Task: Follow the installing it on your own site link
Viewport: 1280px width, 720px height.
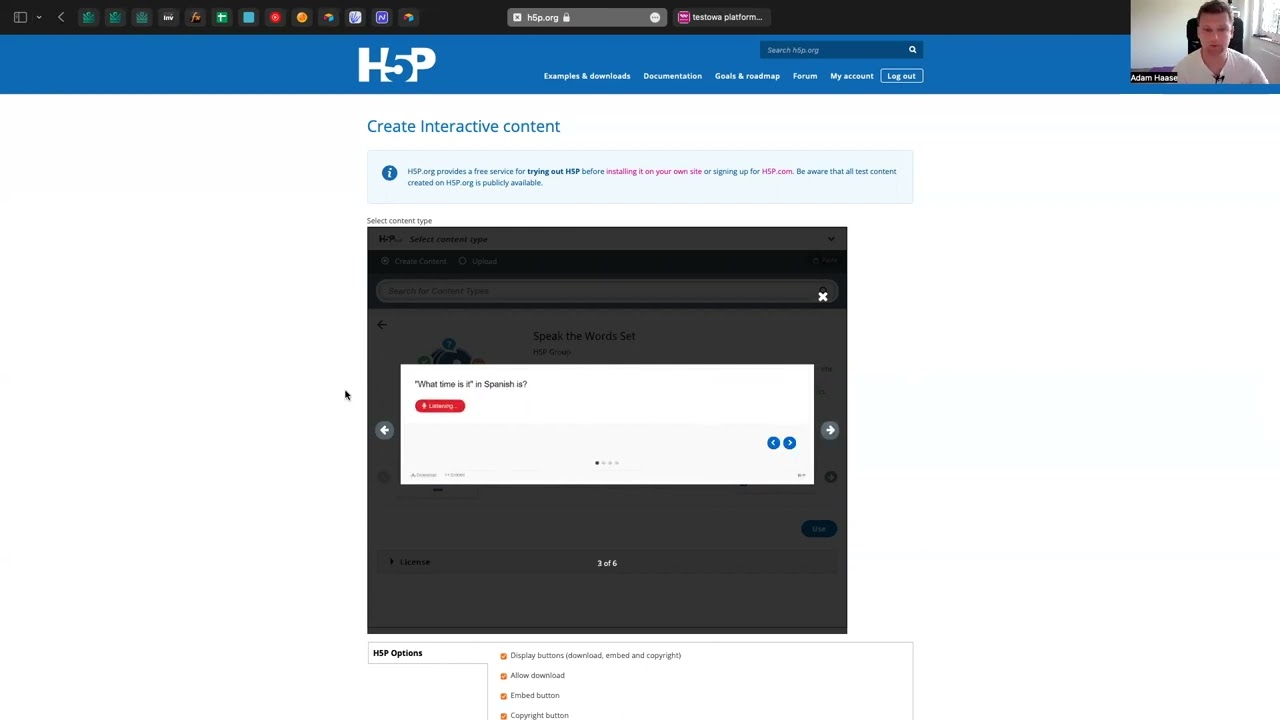Action: pos(654,171)
